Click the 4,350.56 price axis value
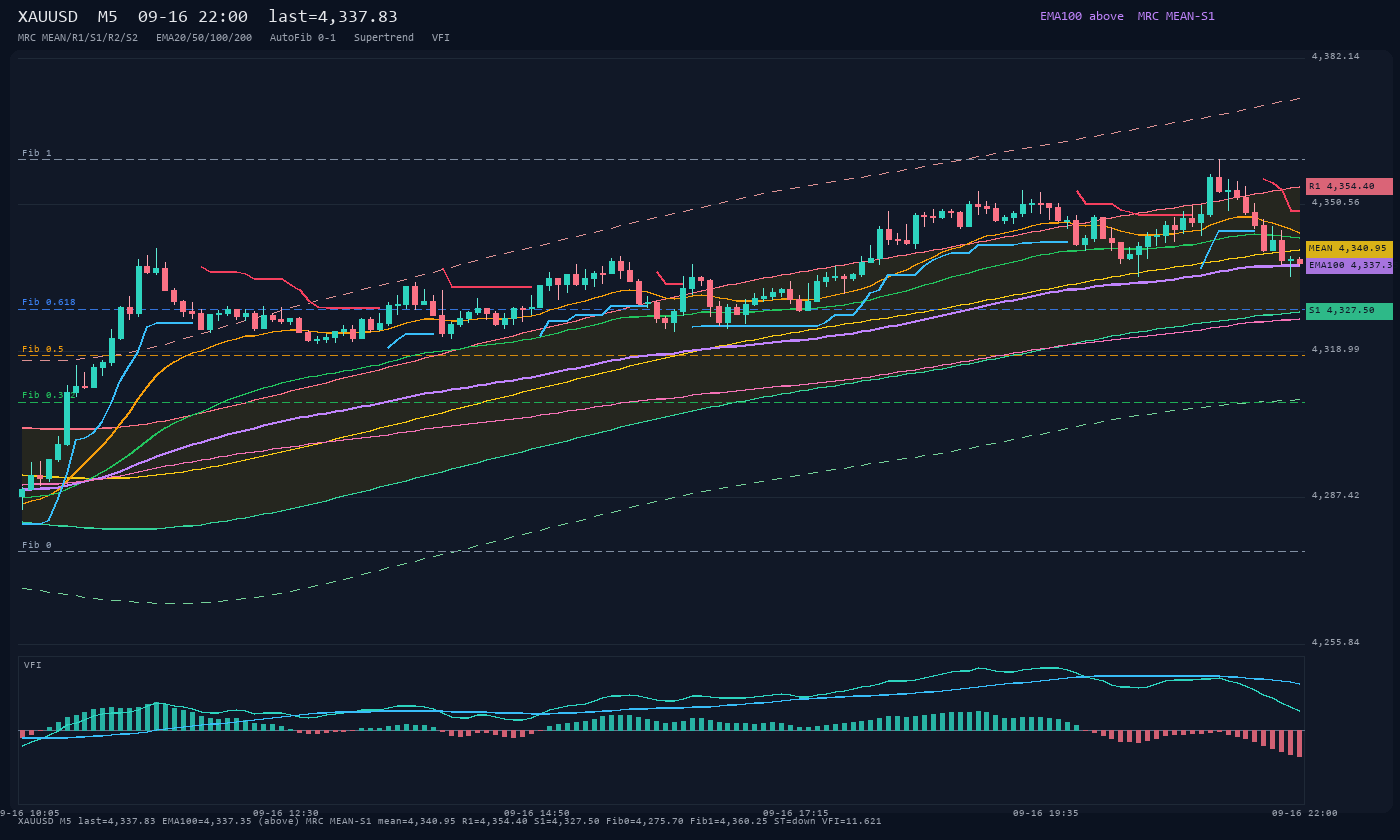1400x840 pixels. point(1336,203)
